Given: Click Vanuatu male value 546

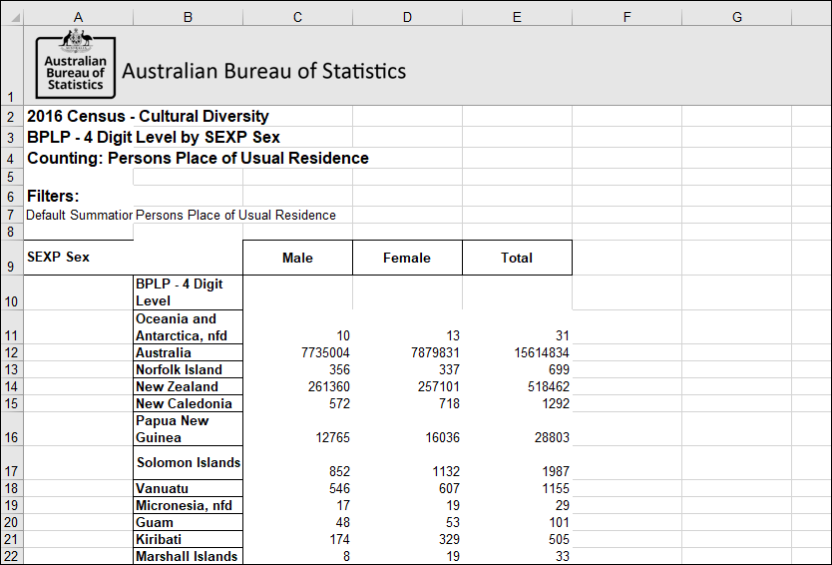Looking at the screenshot, I should click(339, 489).
